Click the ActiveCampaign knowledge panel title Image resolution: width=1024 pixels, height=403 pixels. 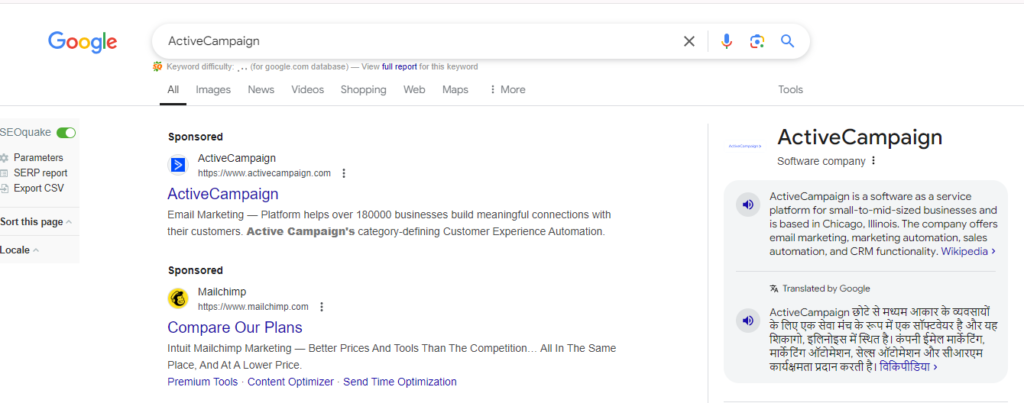click(x=860, y=138)
